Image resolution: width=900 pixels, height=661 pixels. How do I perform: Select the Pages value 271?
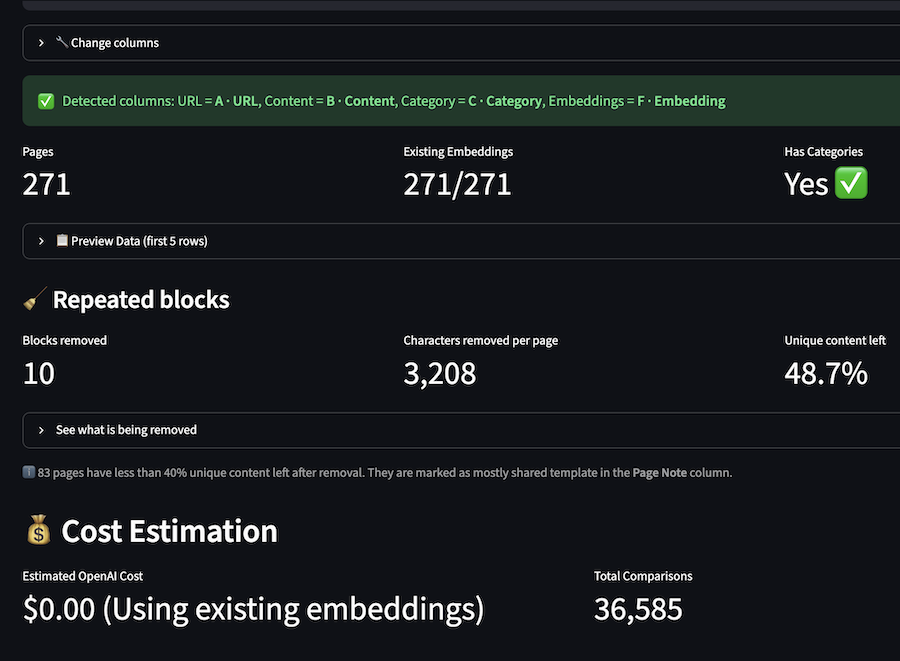click(x=46, y=184)
